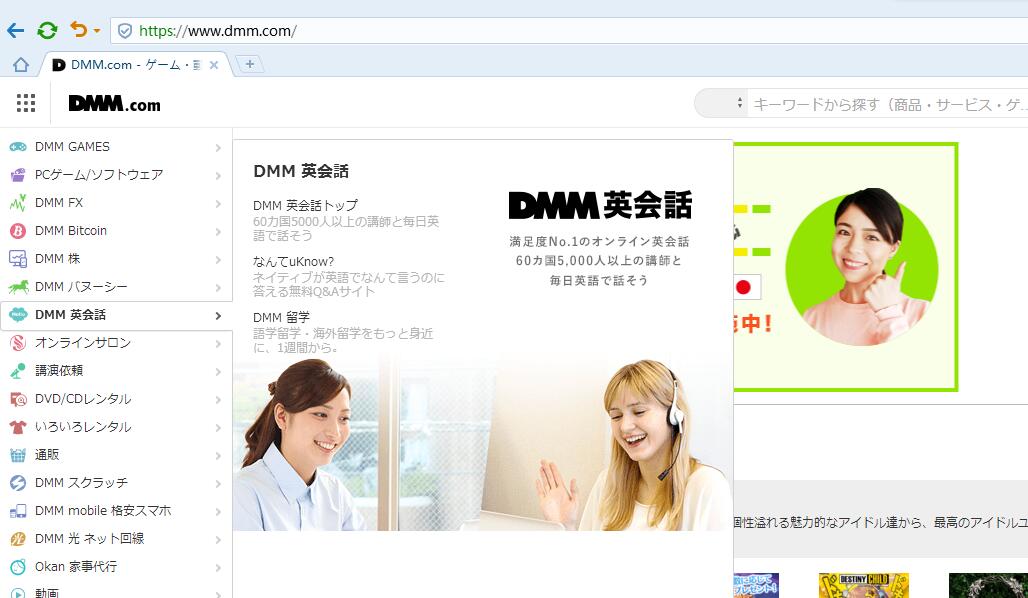Open the なんてuKnow? link
Image resolution: width=1028 pixels, height=598 pixels.
pos(294,262)
